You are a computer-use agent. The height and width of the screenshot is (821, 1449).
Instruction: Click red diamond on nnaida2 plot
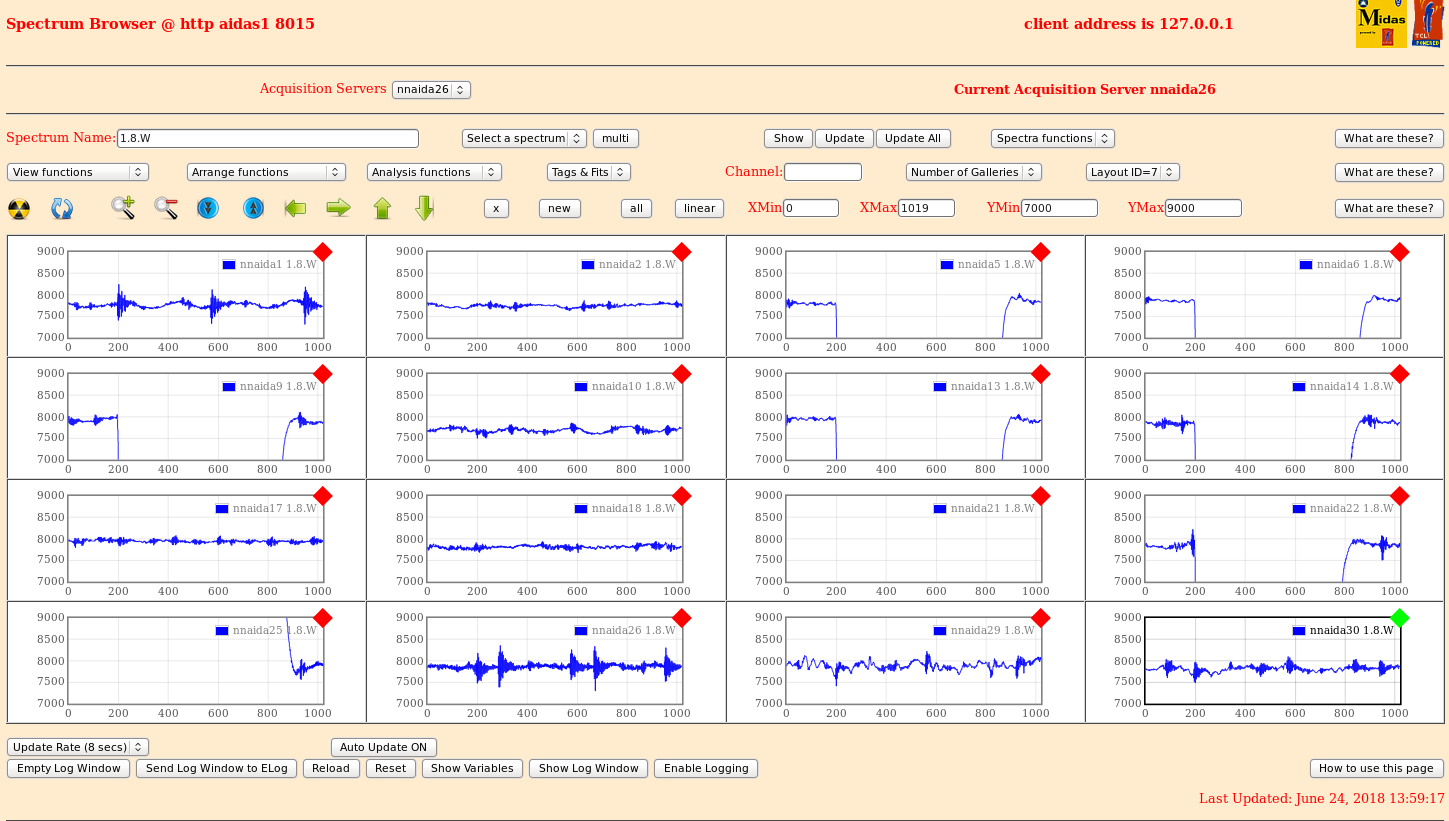[x=681, y=252]
